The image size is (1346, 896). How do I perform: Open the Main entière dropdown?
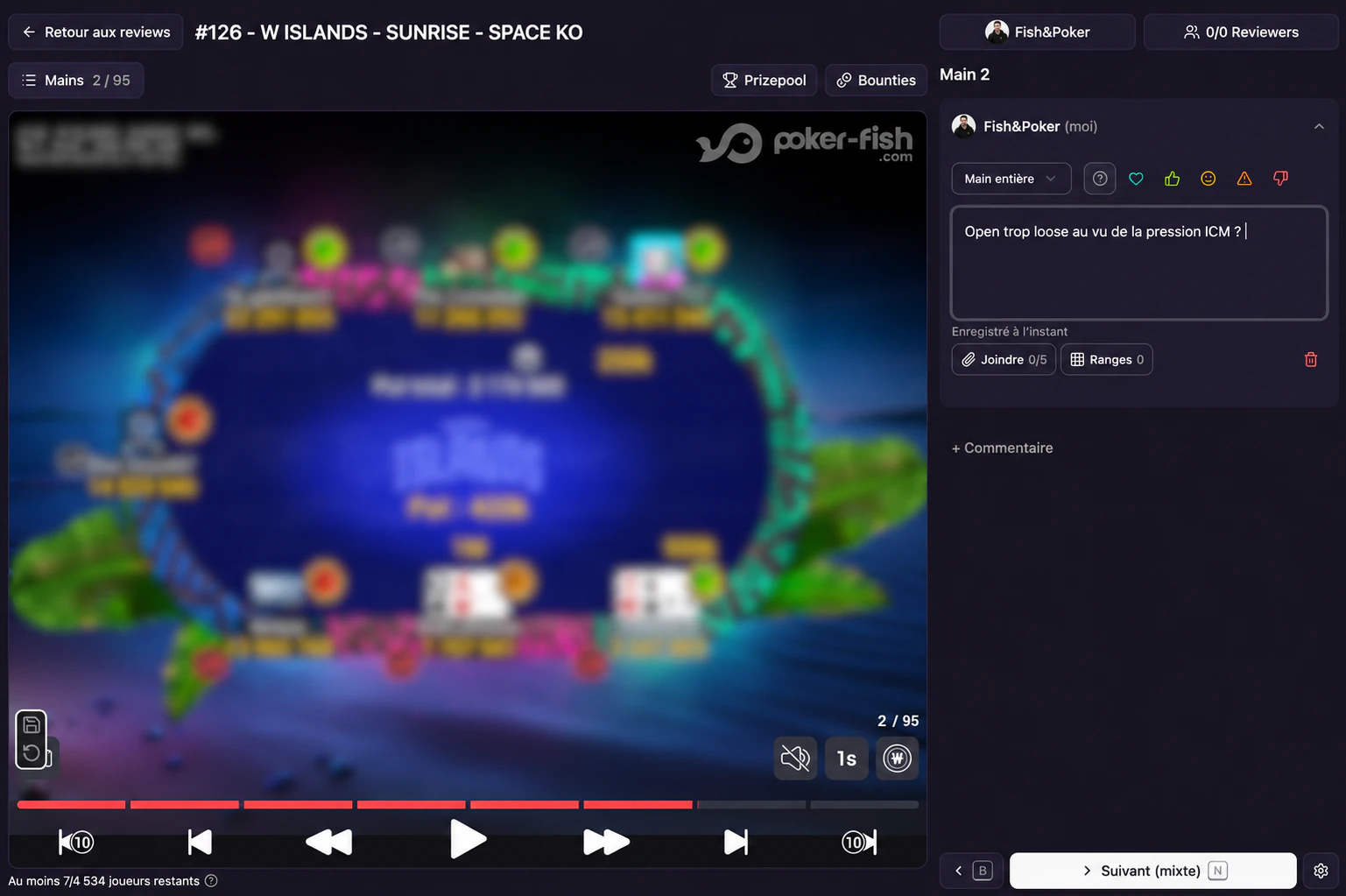point(1011,179)
